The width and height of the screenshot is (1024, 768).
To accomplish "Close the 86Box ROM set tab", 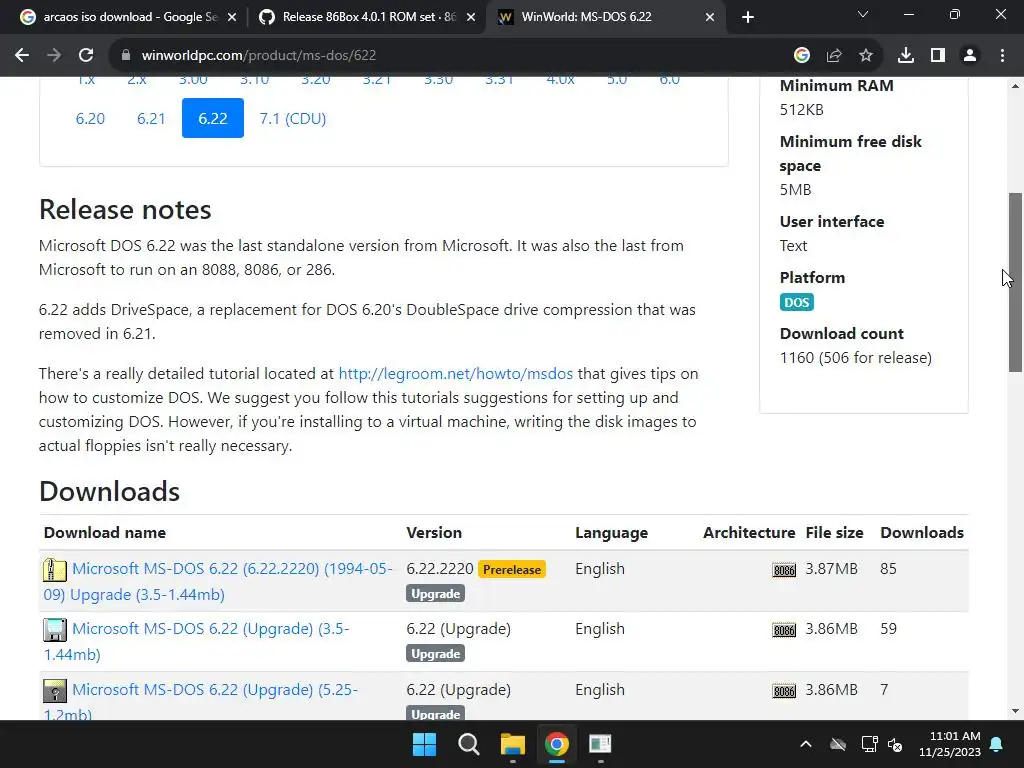I will tap(471, 17).
